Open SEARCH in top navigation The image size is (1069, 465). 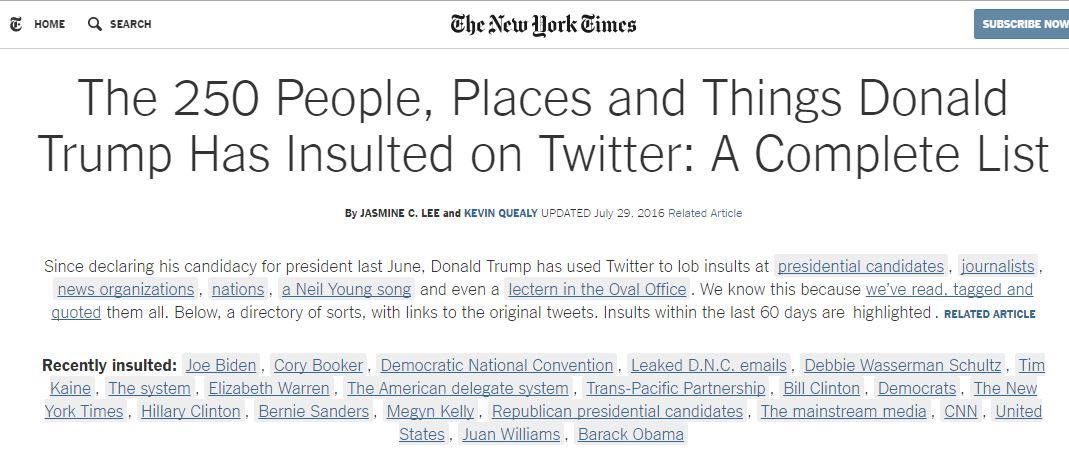(131, 25)
